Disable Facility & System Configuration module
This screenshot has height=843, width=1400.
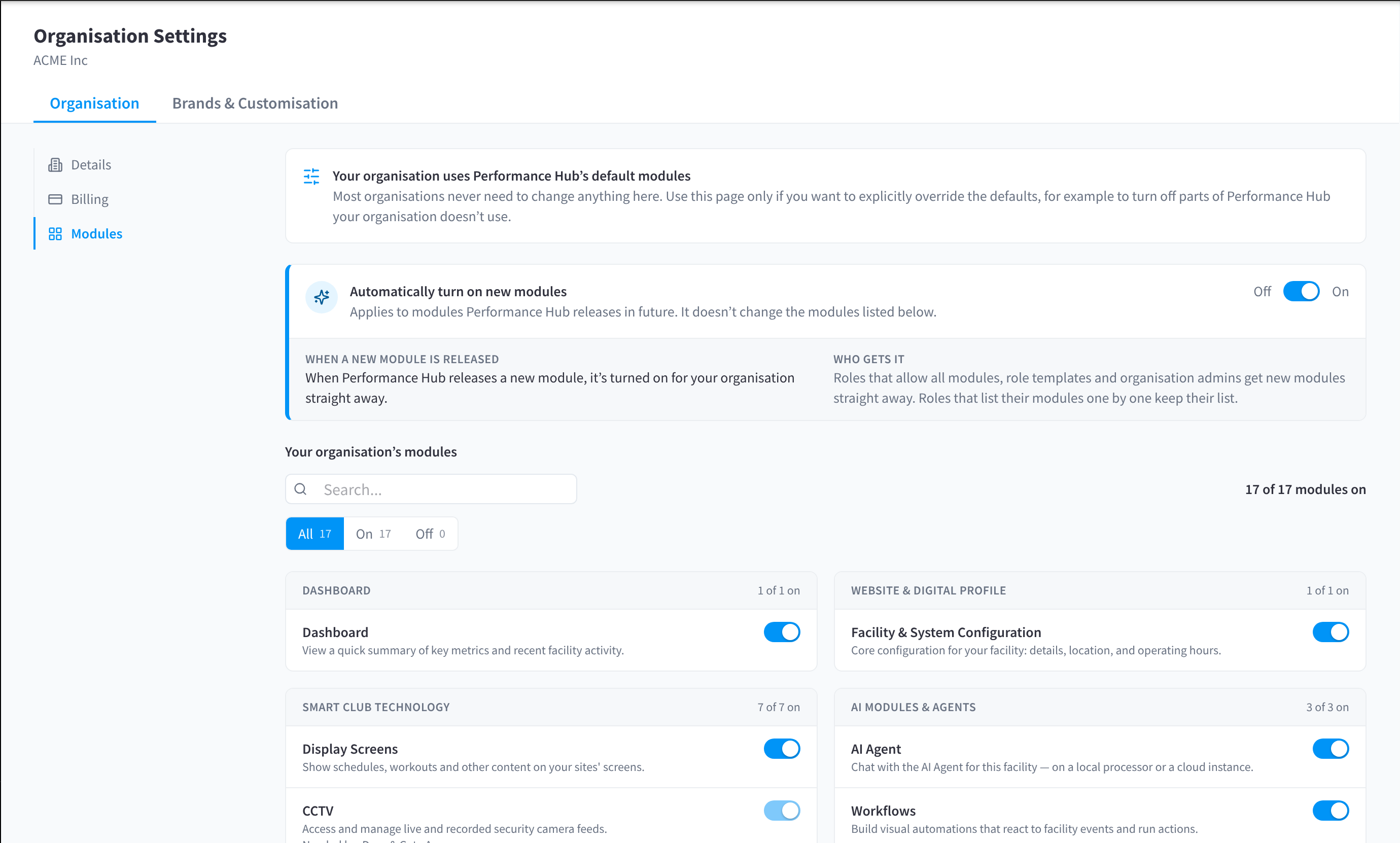[x=1330, y=631]
